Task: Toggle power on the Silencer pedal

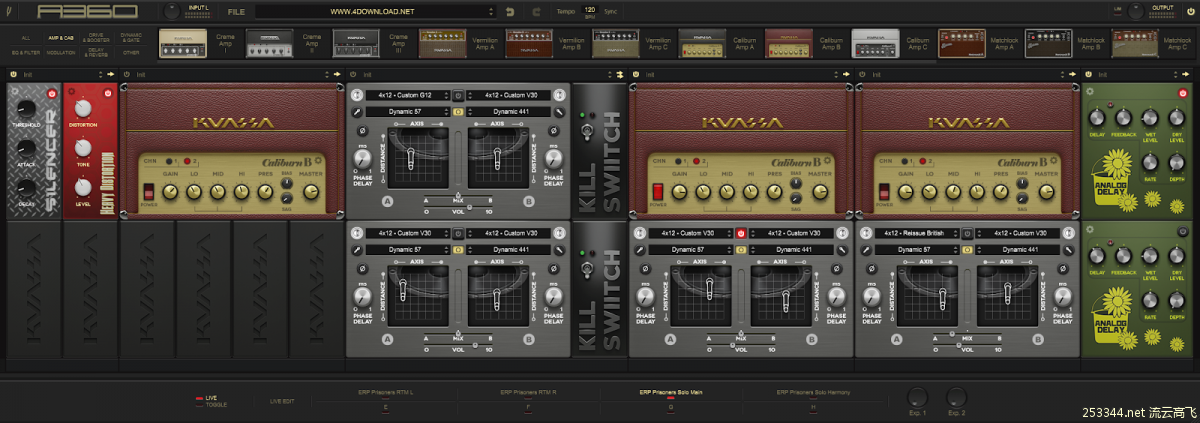Action: pyautogui.click(x=51, y=92)
